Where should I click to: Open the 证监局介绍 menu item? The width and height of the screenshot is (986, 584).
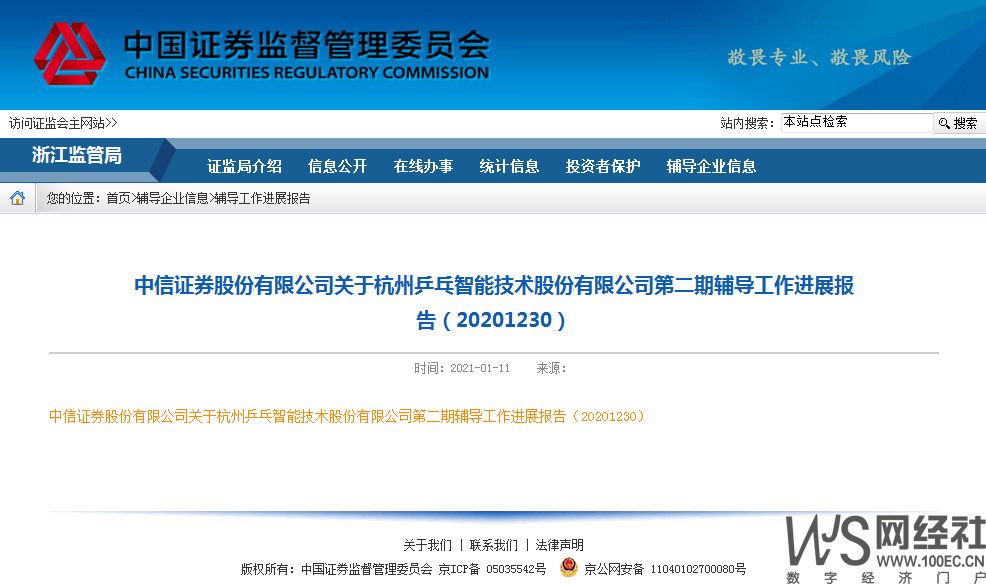[244, 166]
